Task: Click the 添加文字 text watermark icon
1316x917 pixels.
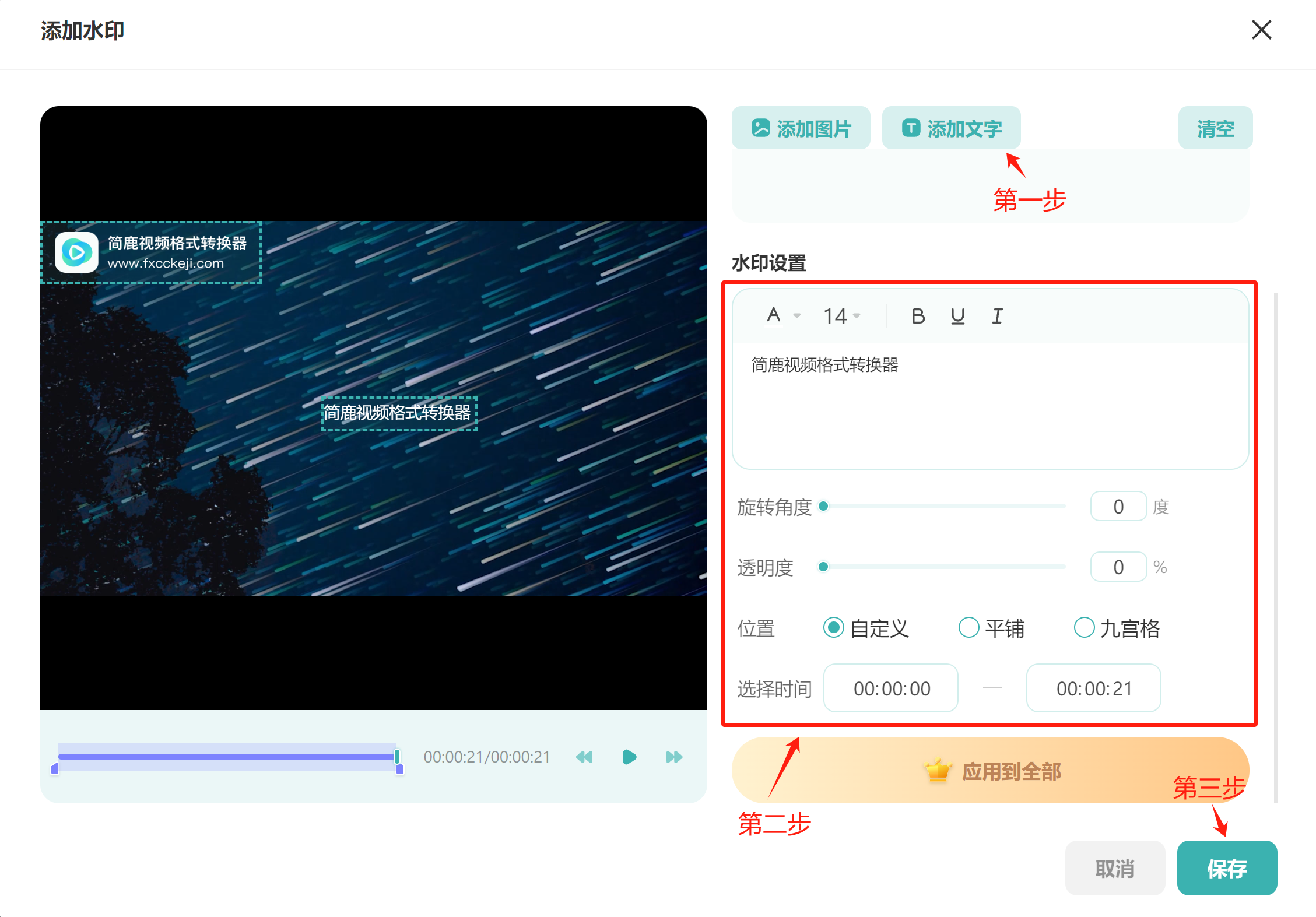Action: tap(911, 127)
